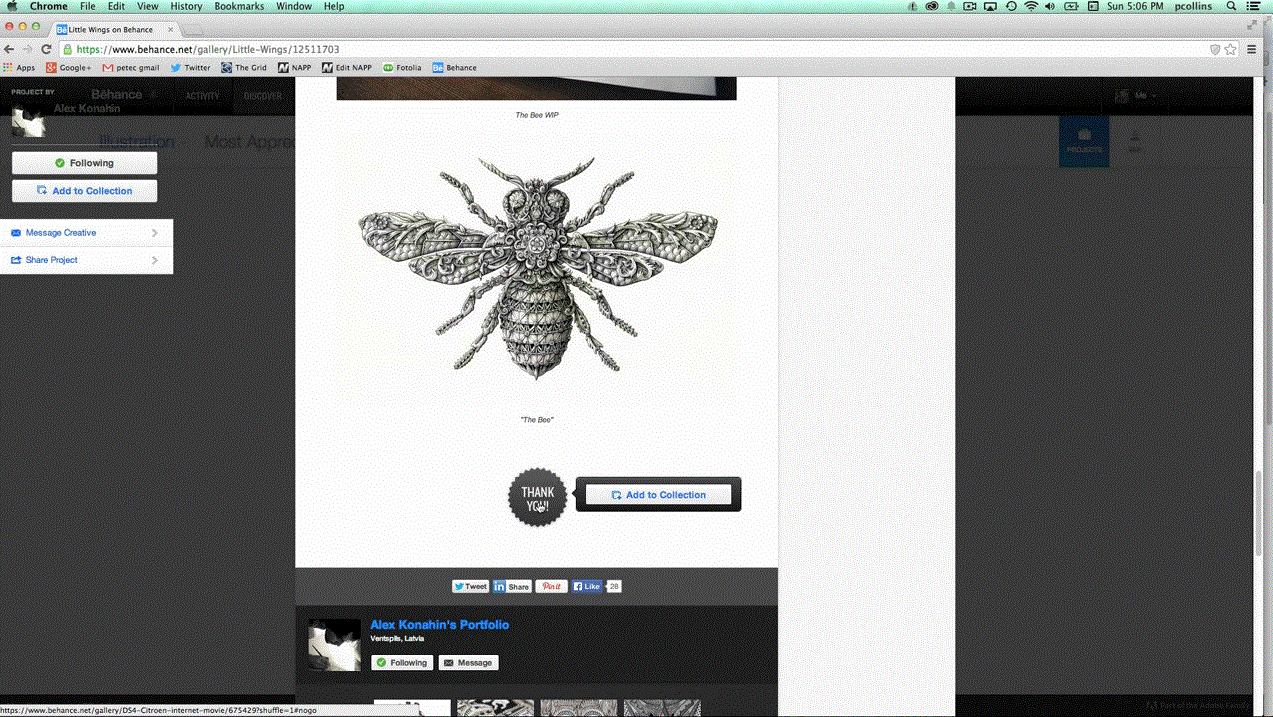Viewport: 1273px width, 717px height.
Task: Share the project on LinkedIn
Action: pyautogui.click(x=512, y=586)
